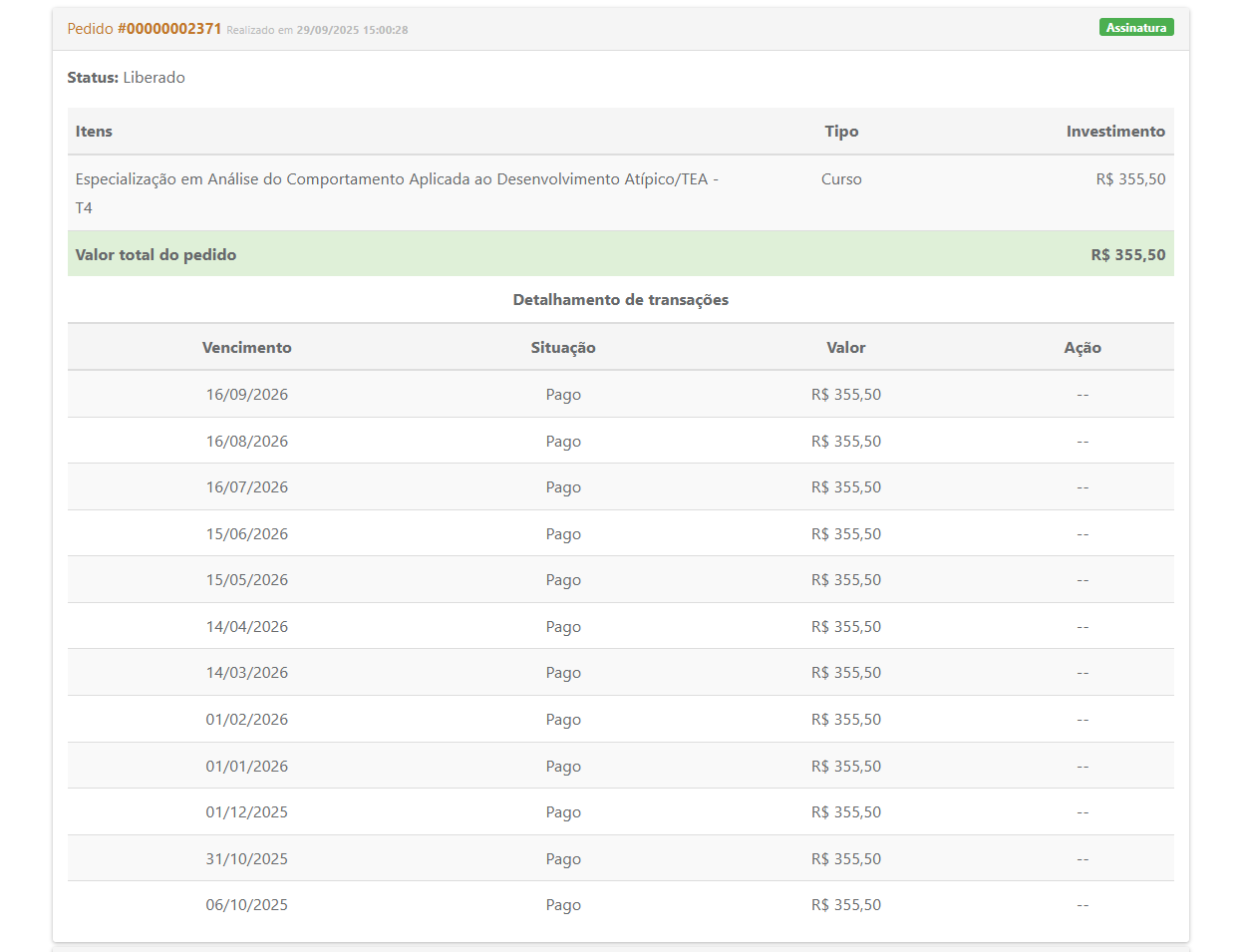Image resolution: width=1242 pixels, height=952 pixels.
Task: Click the Situação column header
Action: [x=563, y=348]
